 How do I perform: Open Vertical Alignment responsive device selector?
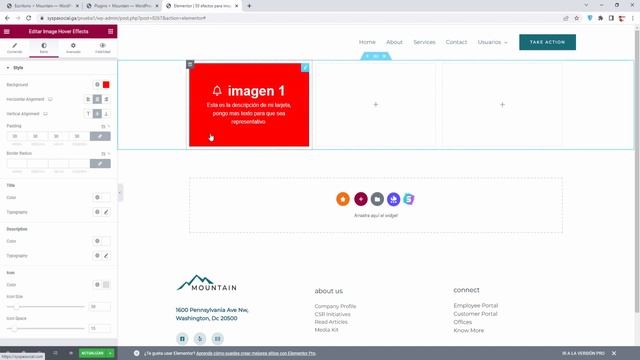click(x=45, y=114)
